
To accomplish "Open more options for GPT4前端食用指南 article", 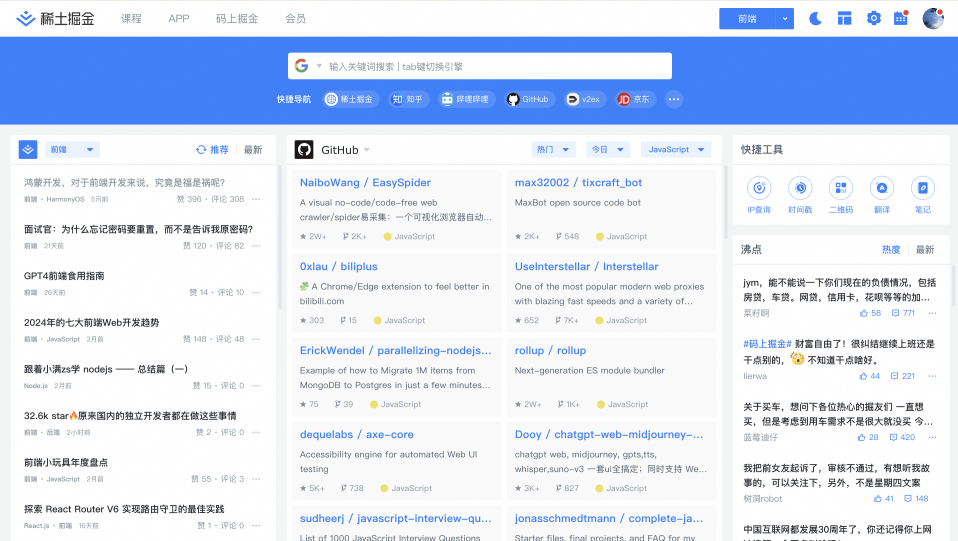I will click(256, 292).
